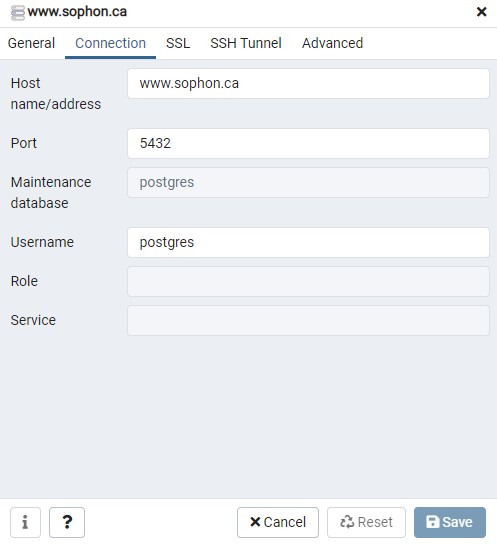Click the X icon on Cancel
Screen dimensions: 497x545
tap(255, 522)
